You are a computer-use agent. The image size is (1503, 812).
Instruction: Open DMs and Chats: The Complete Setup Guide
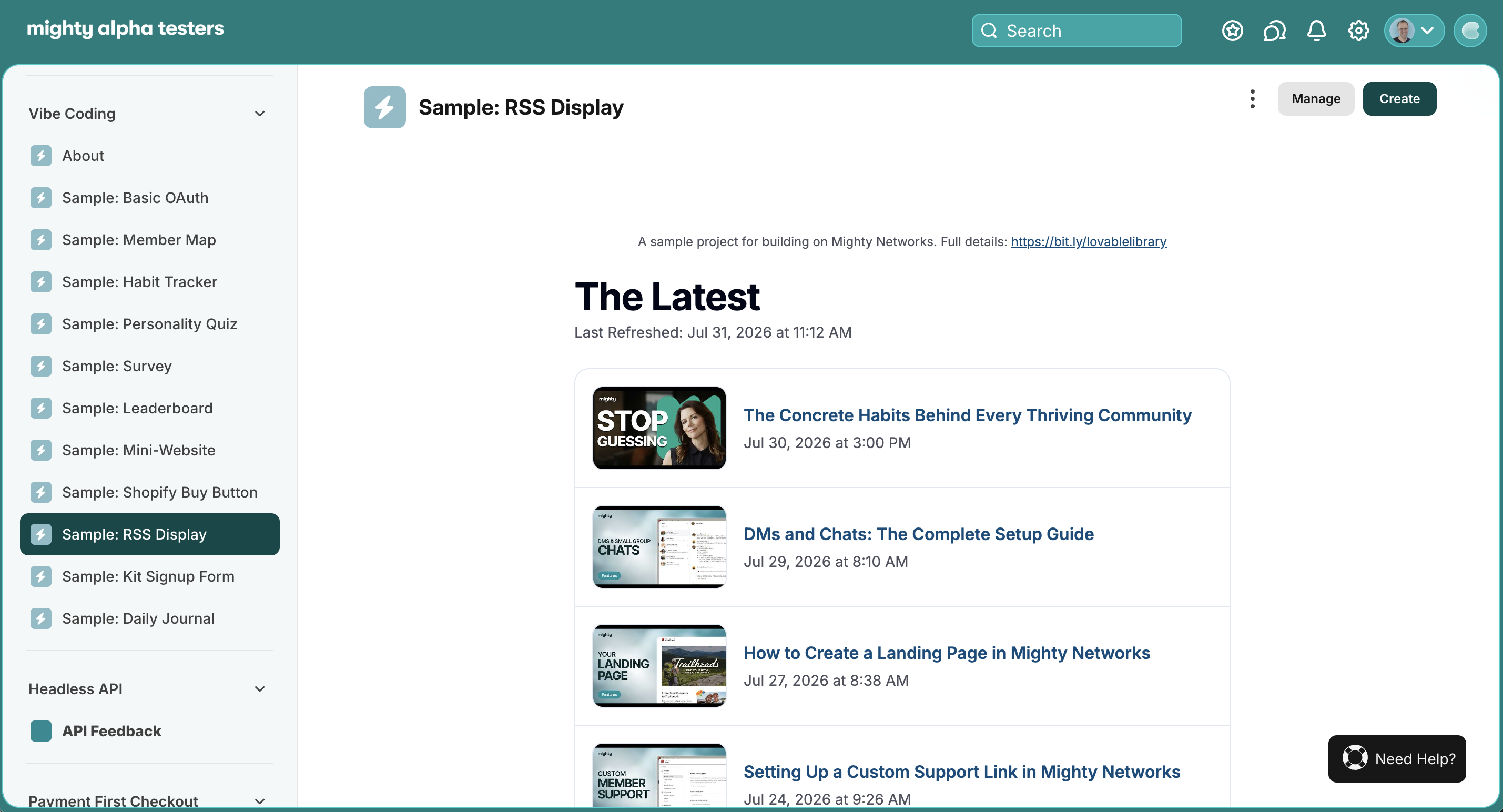click(918, 534)
